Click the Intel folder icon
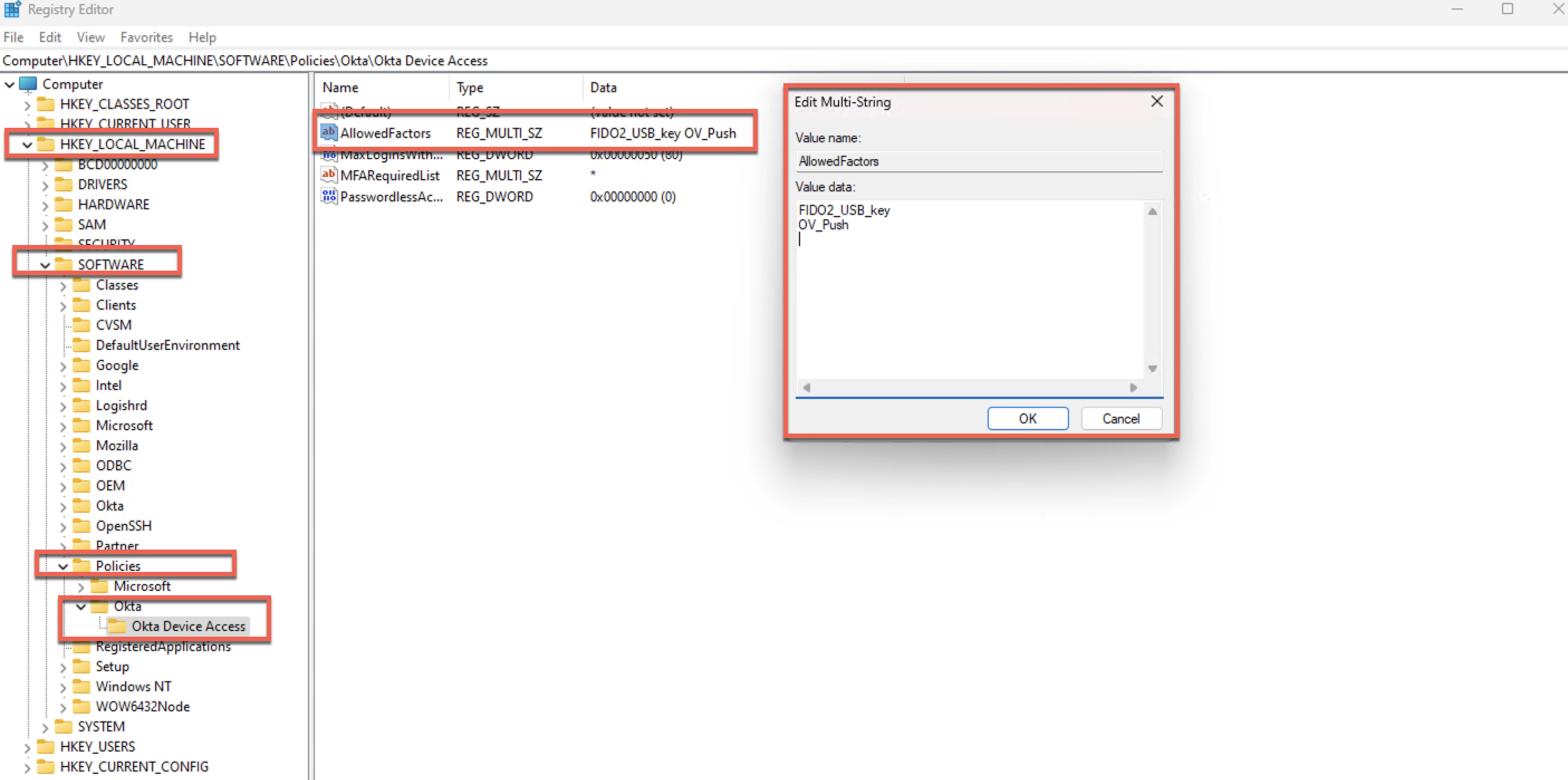This screenshot has width=1568, height=780. [81, 385]
